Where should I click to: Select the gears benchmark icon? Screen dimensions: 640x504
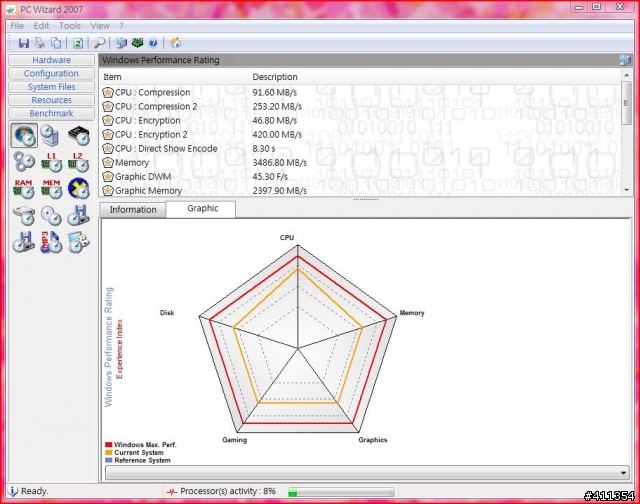click(x=24, y=162)
